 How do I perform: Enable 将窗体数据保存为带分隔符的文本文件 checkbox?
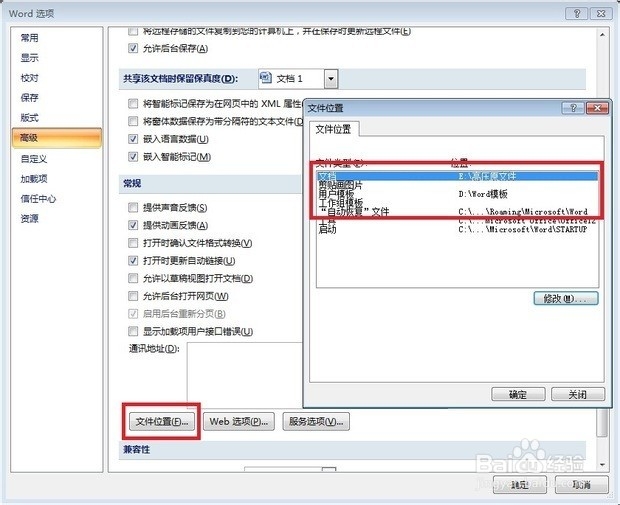[x=133, y=121]
